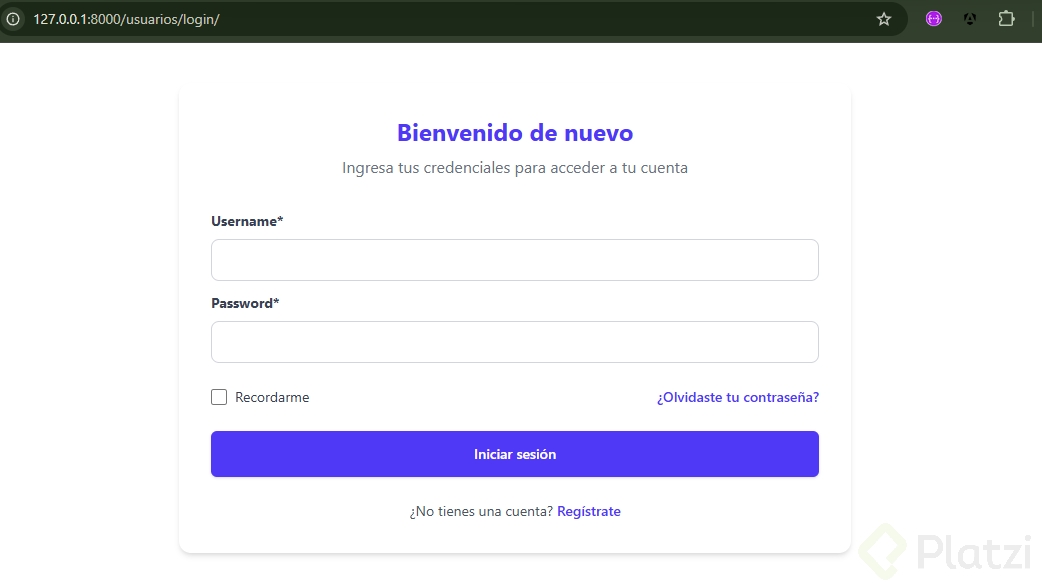Follow the Regístrate link

click(x=589, y=512)
